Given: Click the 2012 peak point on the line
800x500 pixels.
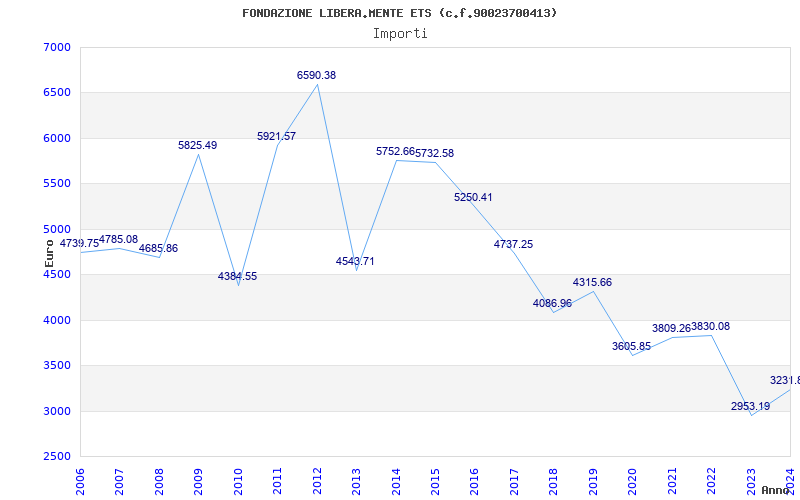Looking at the screenshot, I should (317, 84).
